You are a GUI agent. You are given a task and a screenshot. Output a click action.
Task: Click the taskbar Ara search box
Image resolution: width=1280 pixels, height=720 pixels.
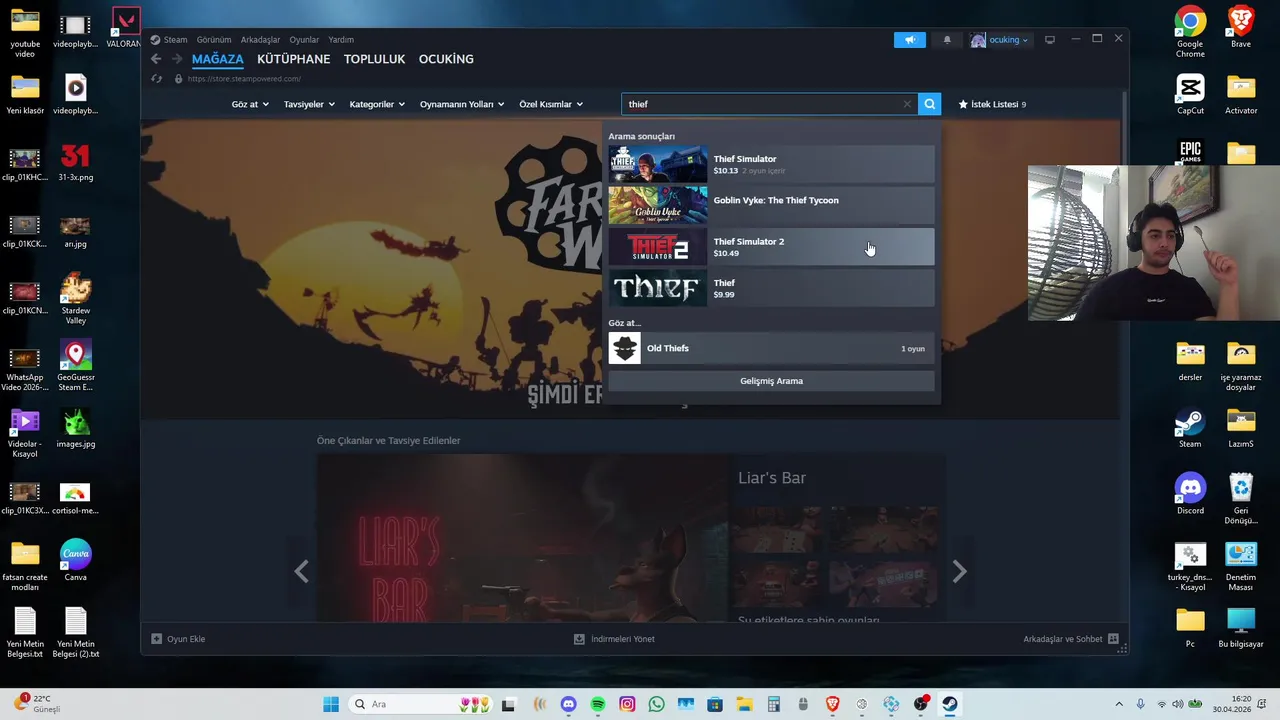422,704
